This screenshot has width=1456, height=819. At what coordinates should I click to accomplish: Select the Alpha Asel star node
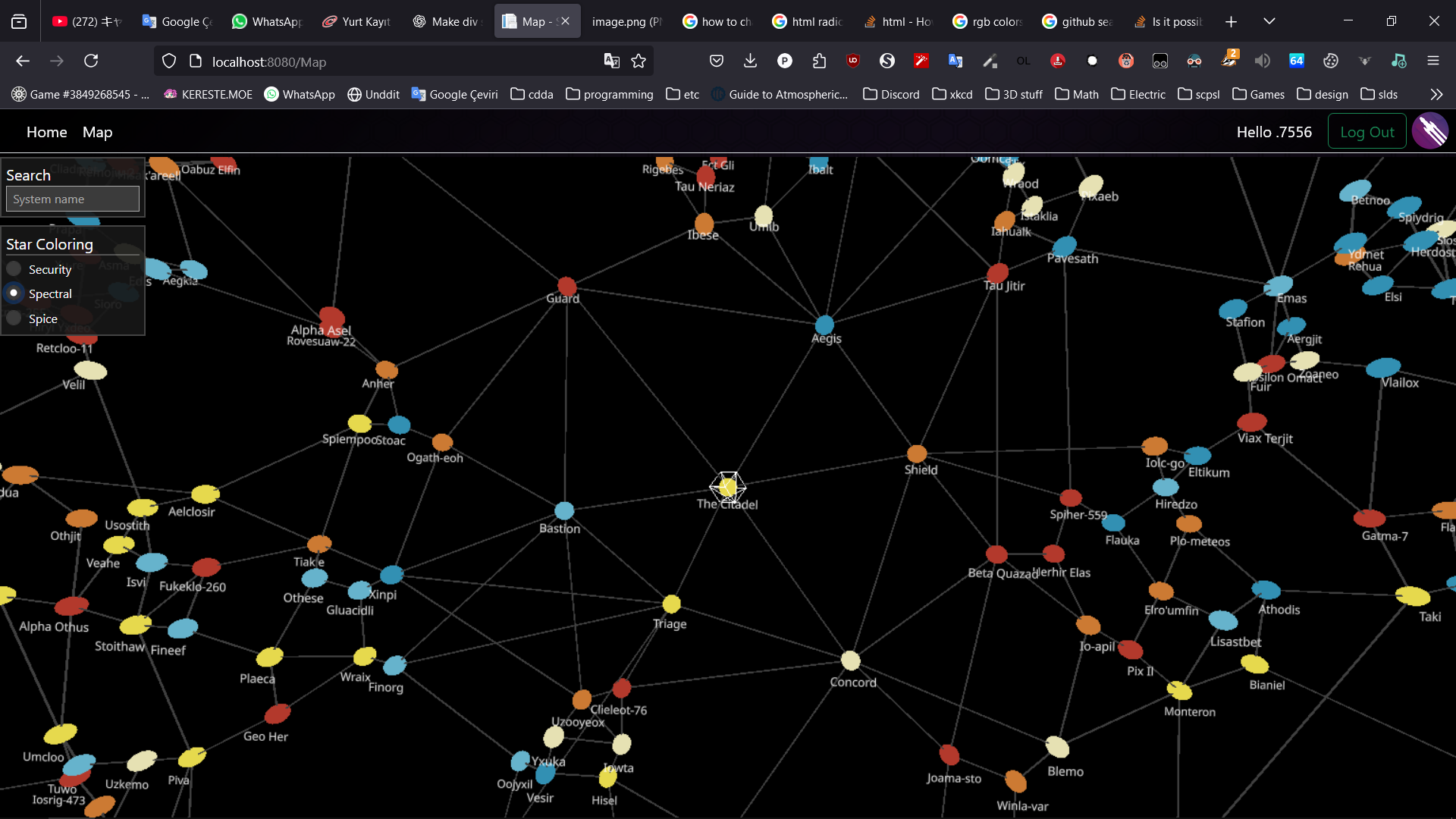(331, 317)
